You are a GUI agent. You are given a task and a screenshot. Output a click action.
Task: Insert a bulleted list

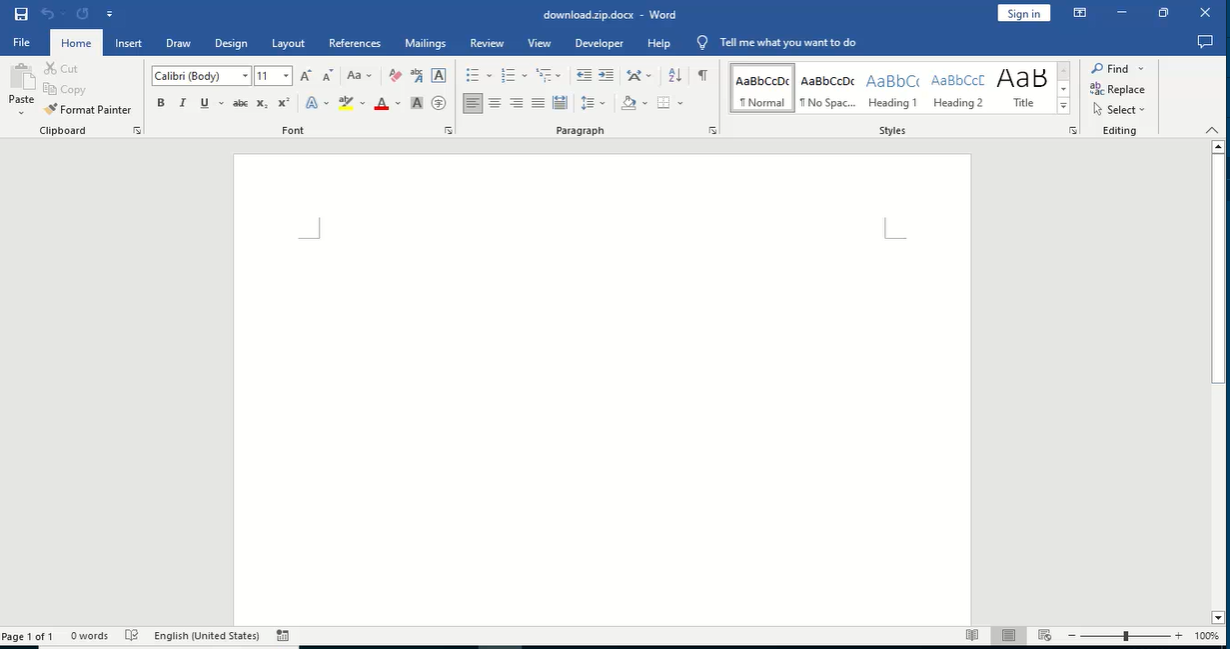point(473,76)
